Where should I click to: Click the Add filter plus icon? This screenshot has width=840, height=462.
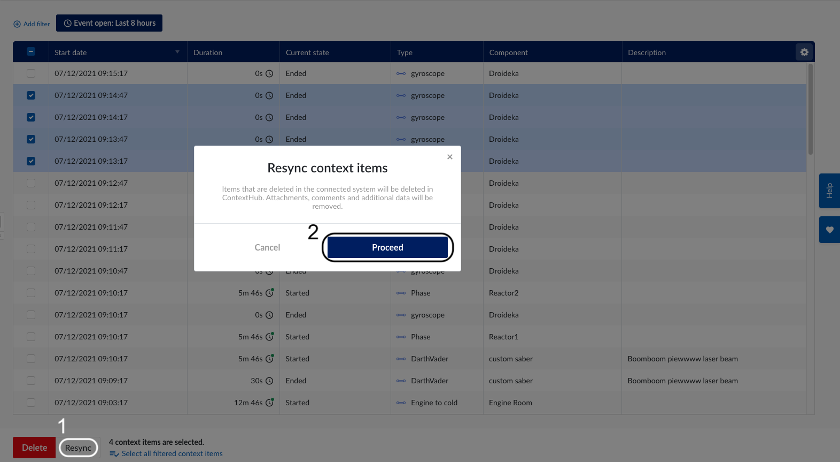[x=17, y=23]
